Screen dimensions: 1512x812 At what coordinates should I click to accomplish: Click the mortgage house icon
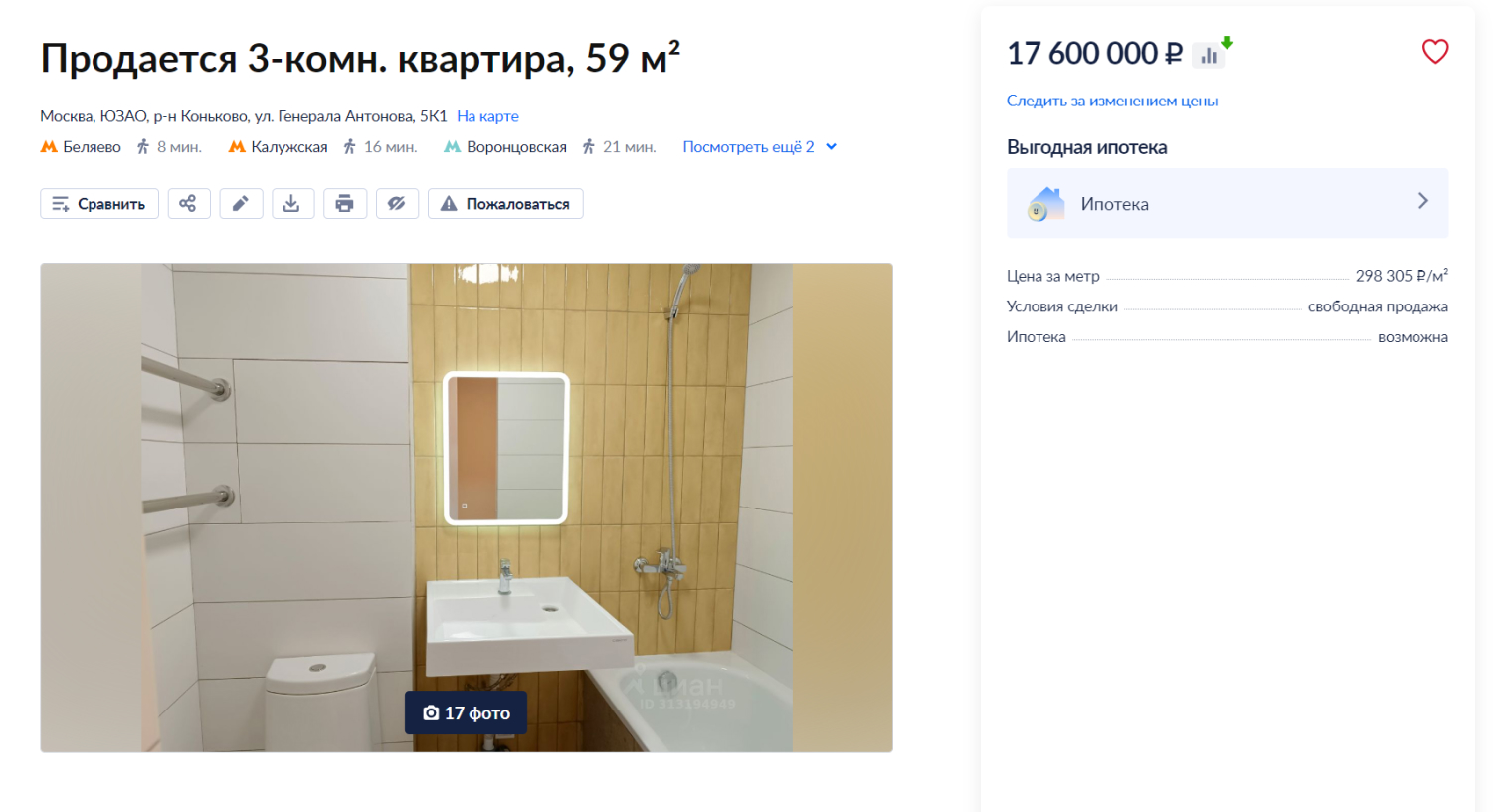pos(1045,204)
